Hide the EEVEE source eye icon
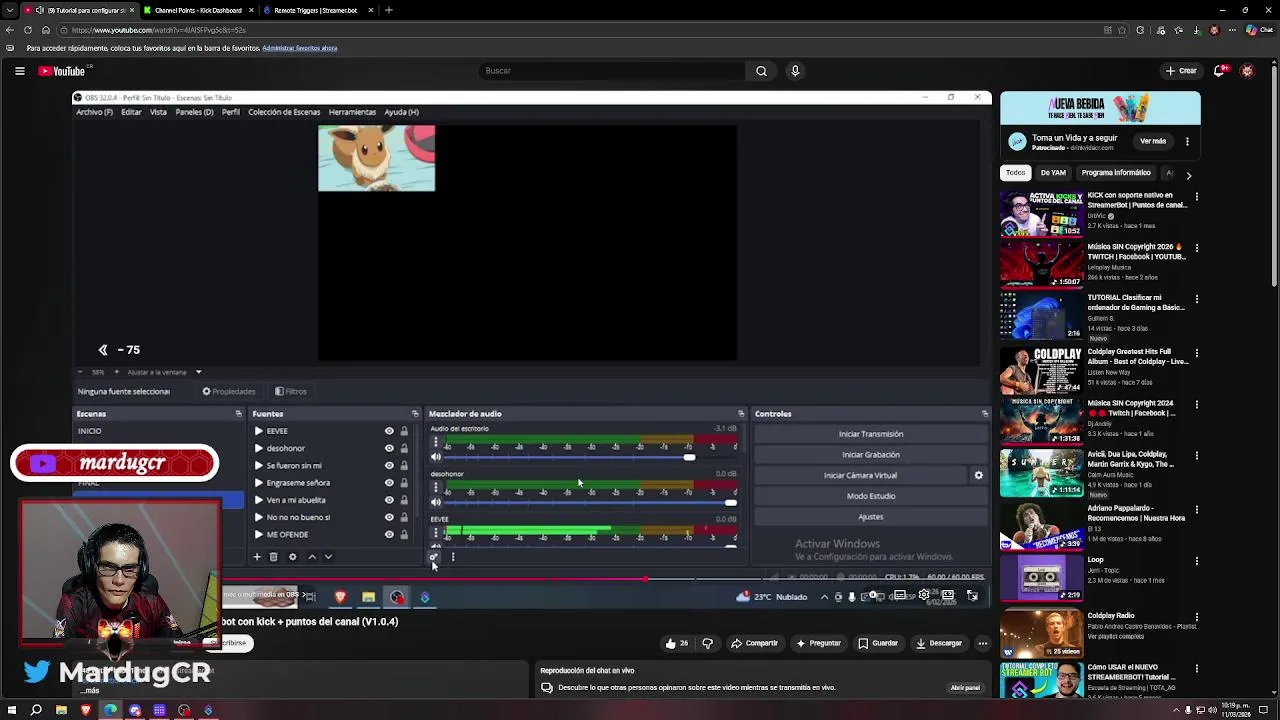The height and width of the screenshot is (720, 1280). pyautogui.click(x=389, y=431)
